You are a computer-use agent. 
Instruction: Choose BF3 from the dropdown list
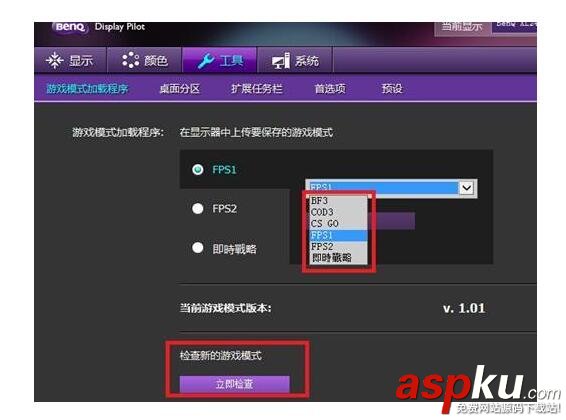pos(338,201)
